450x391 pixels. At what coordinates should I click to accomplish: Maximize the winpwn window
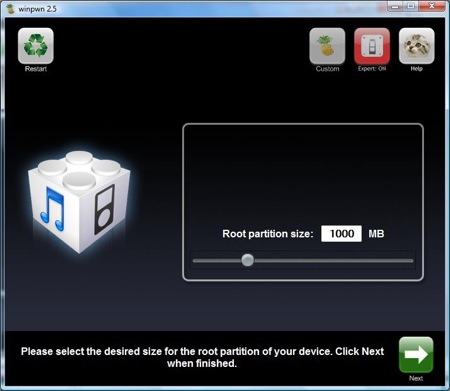coord(410,6)
